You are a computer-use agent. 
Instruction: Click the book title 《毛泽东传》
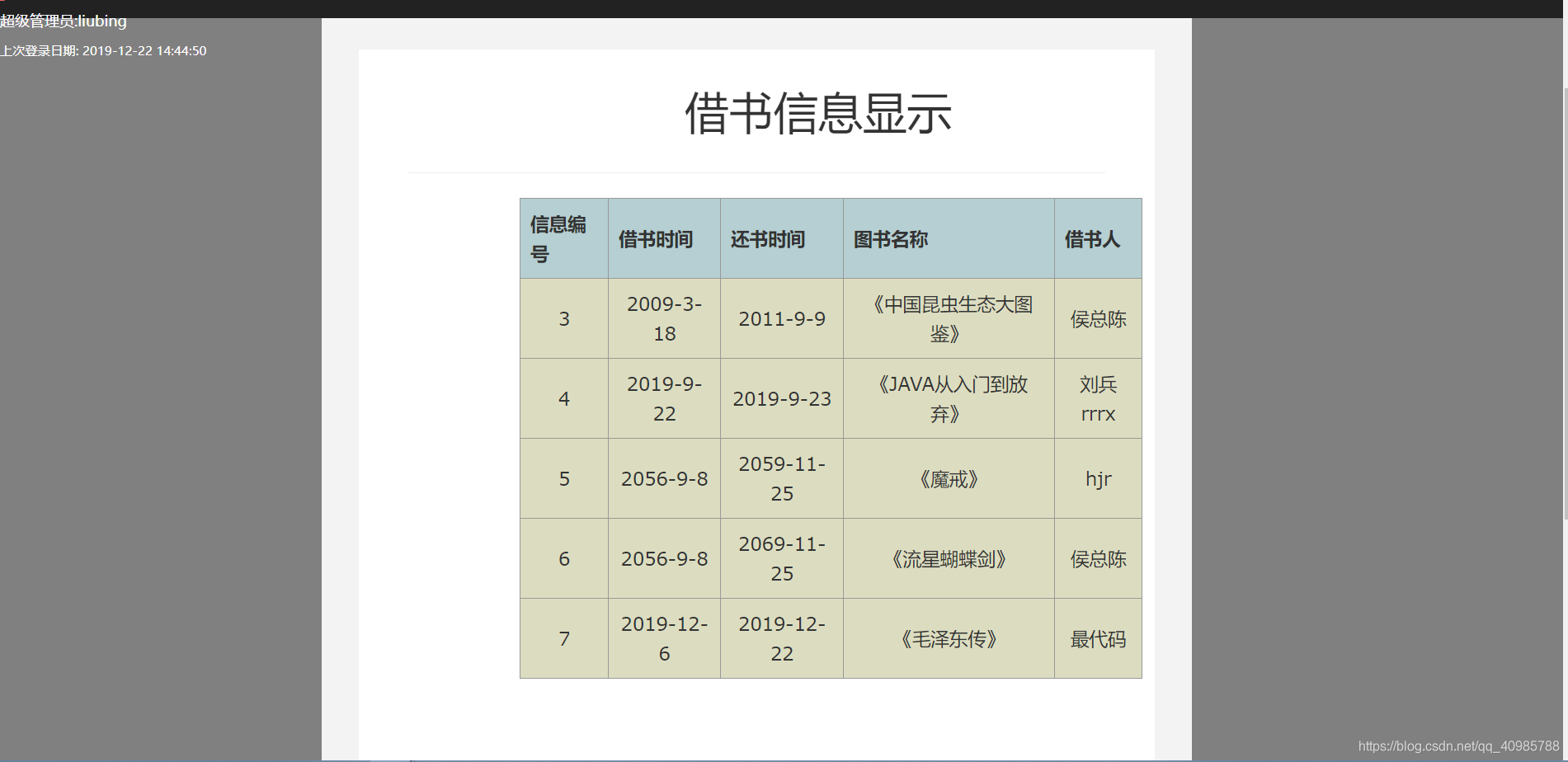949,638
